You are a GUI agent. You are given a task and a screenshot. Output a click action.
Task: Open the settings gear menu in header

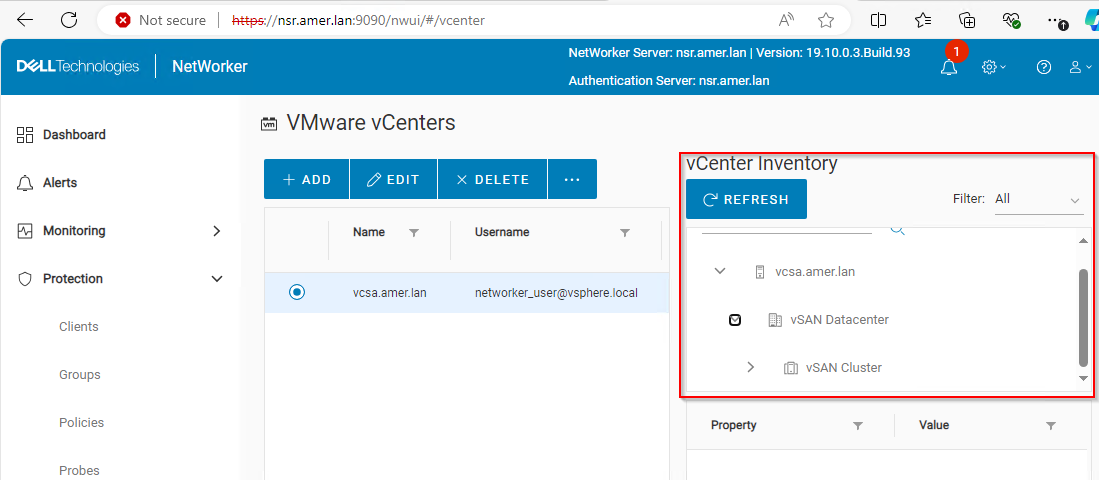tap(994, 67)
